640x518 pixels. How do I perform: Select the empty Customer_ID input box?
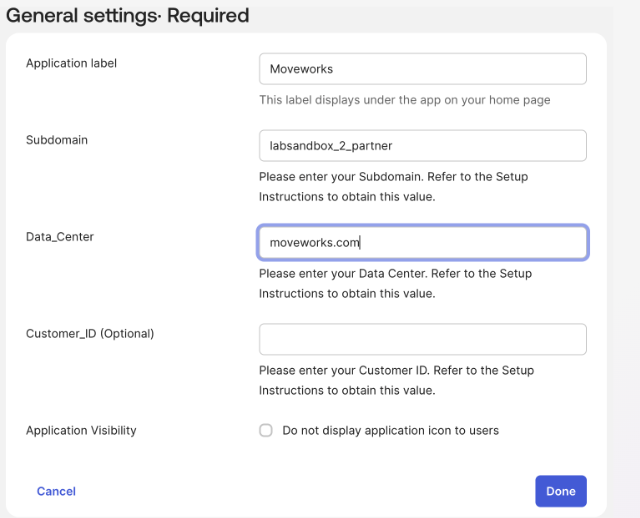pos(422,339)
